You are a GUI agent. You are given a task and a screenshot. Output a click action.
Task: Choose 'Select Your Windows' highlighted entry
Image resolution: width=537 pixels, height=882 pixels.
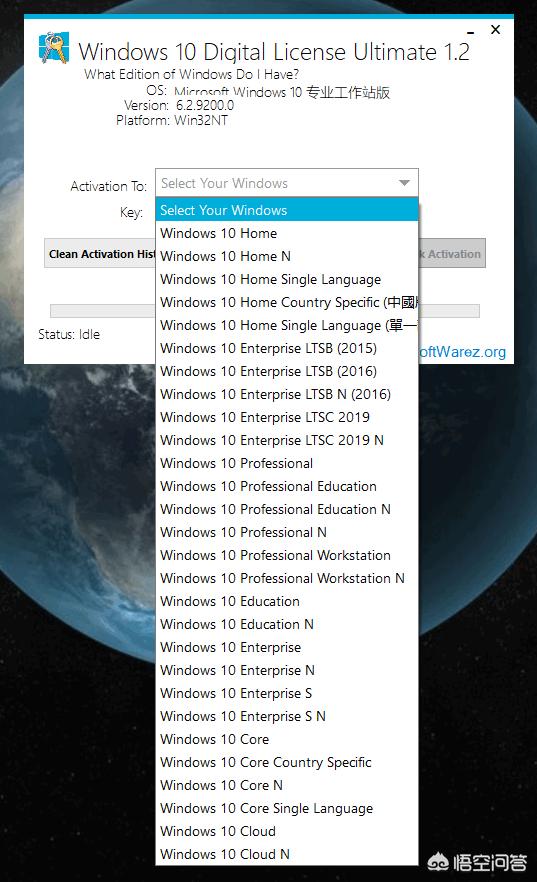(x=287, y=210)
